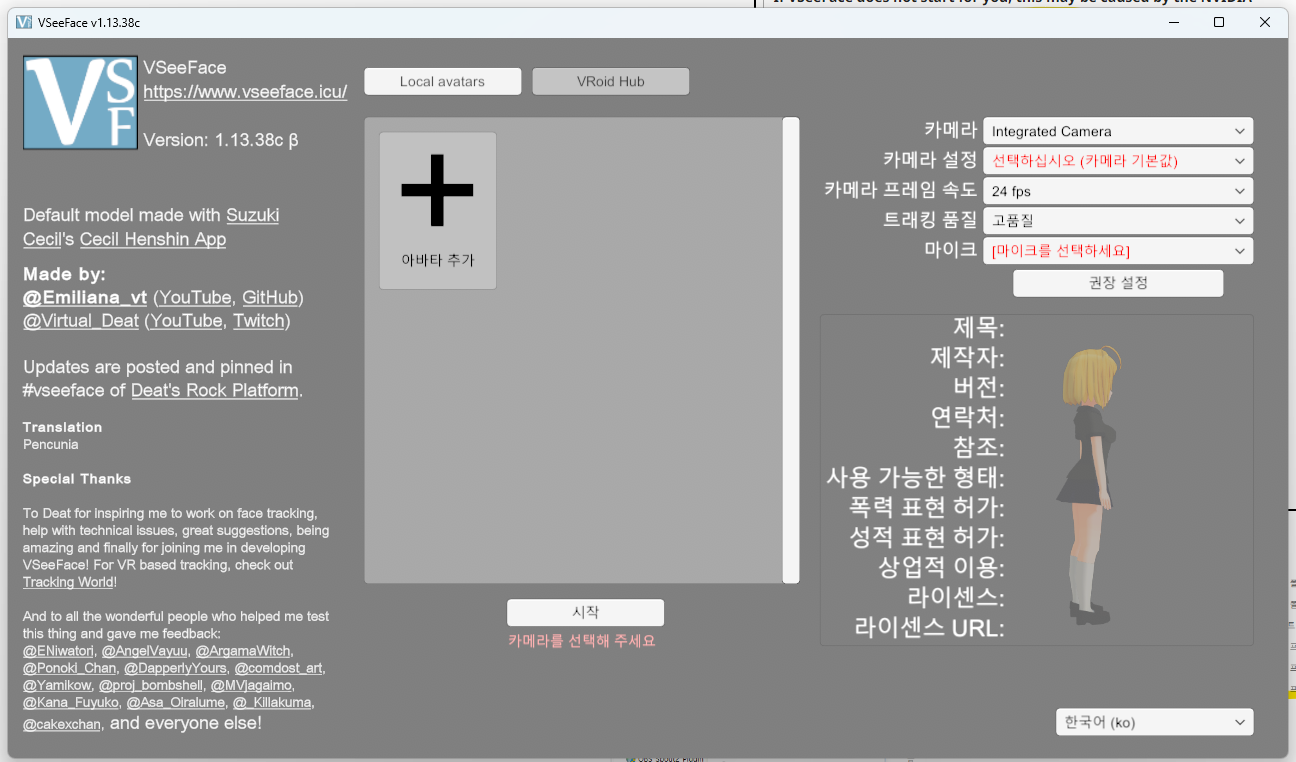Open the @AngelVayuu link
The height and width of the screenshot is (762, 1296).
click(x=144, y=651)
